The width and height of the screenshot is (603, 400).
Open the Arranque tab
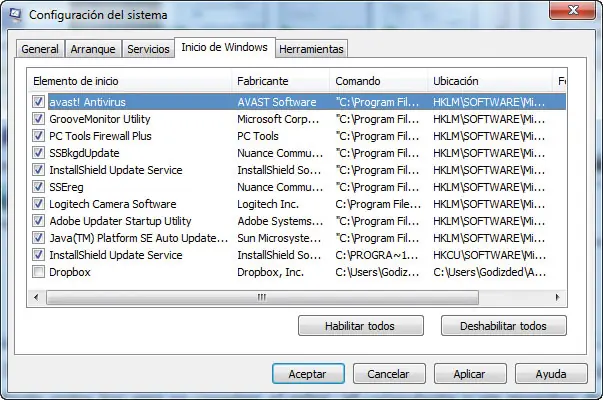pyautogui.click(x=93, y=49)
